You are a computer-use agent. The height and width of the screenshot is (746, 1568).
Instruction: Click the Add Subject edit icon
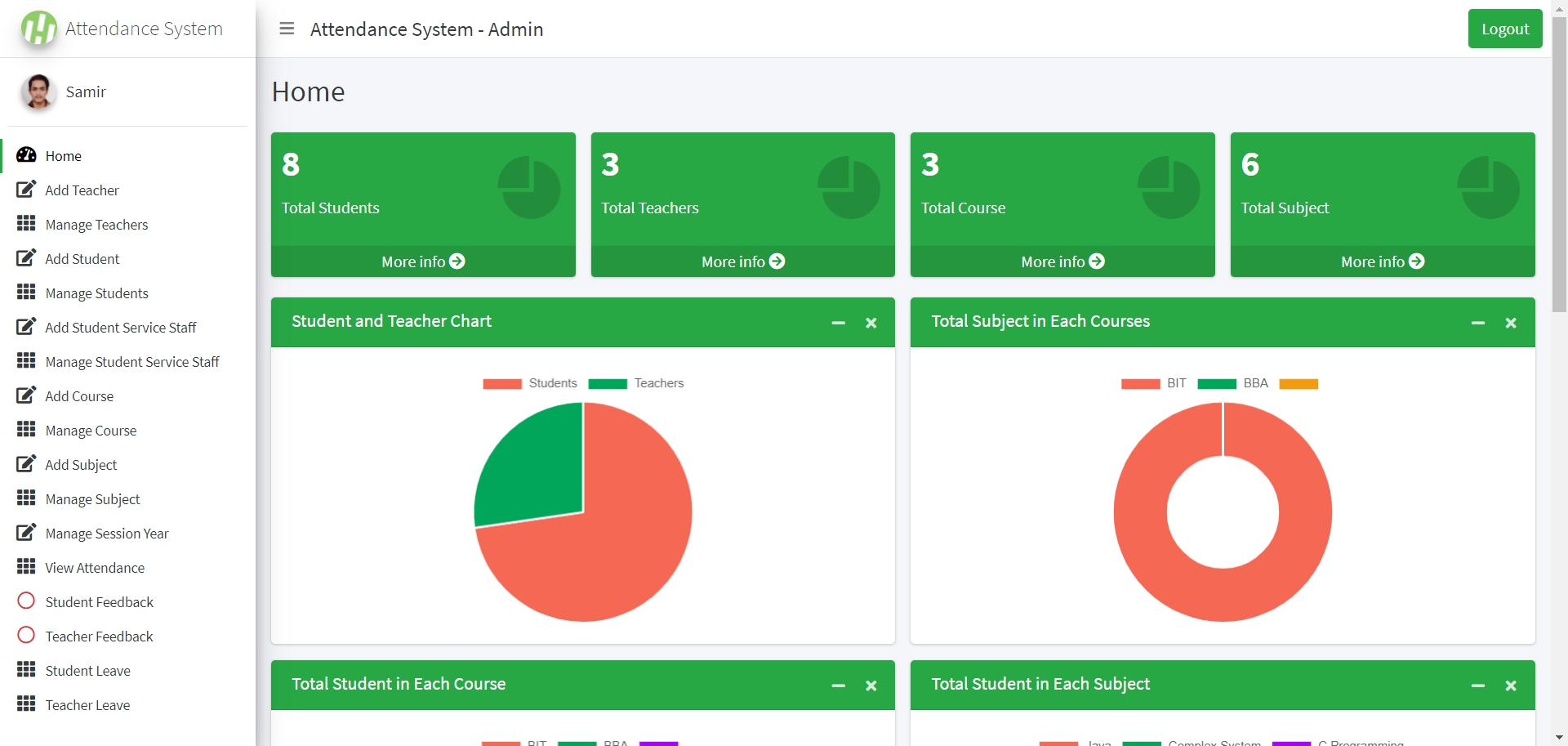click(x=26, y=464)
